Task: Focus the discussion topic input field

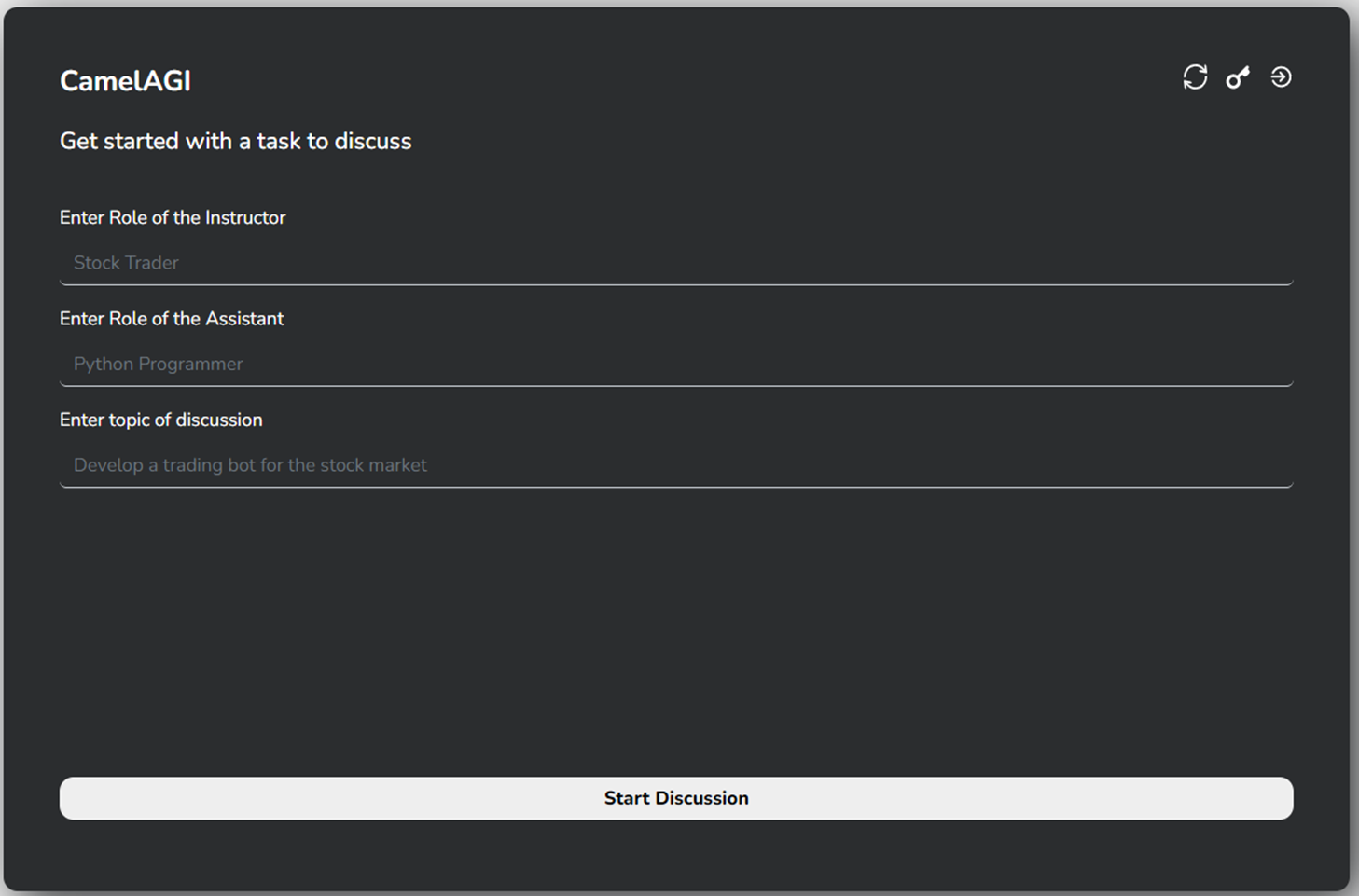Action: click(x=675, y=465)
